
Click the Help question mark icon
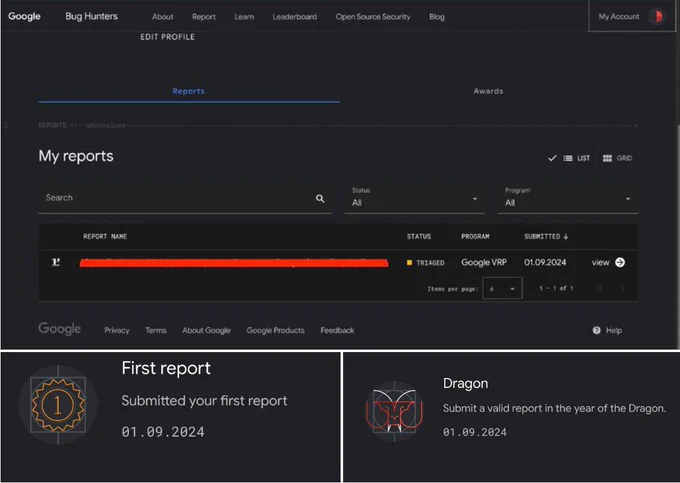pos(597,330)
